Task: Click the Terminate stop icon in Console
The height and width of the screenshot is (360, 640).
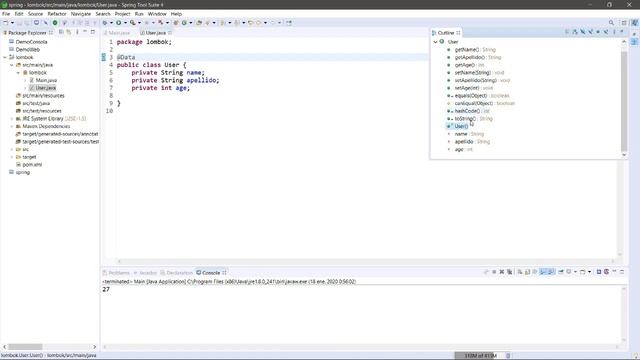Action: coord(494,272)
